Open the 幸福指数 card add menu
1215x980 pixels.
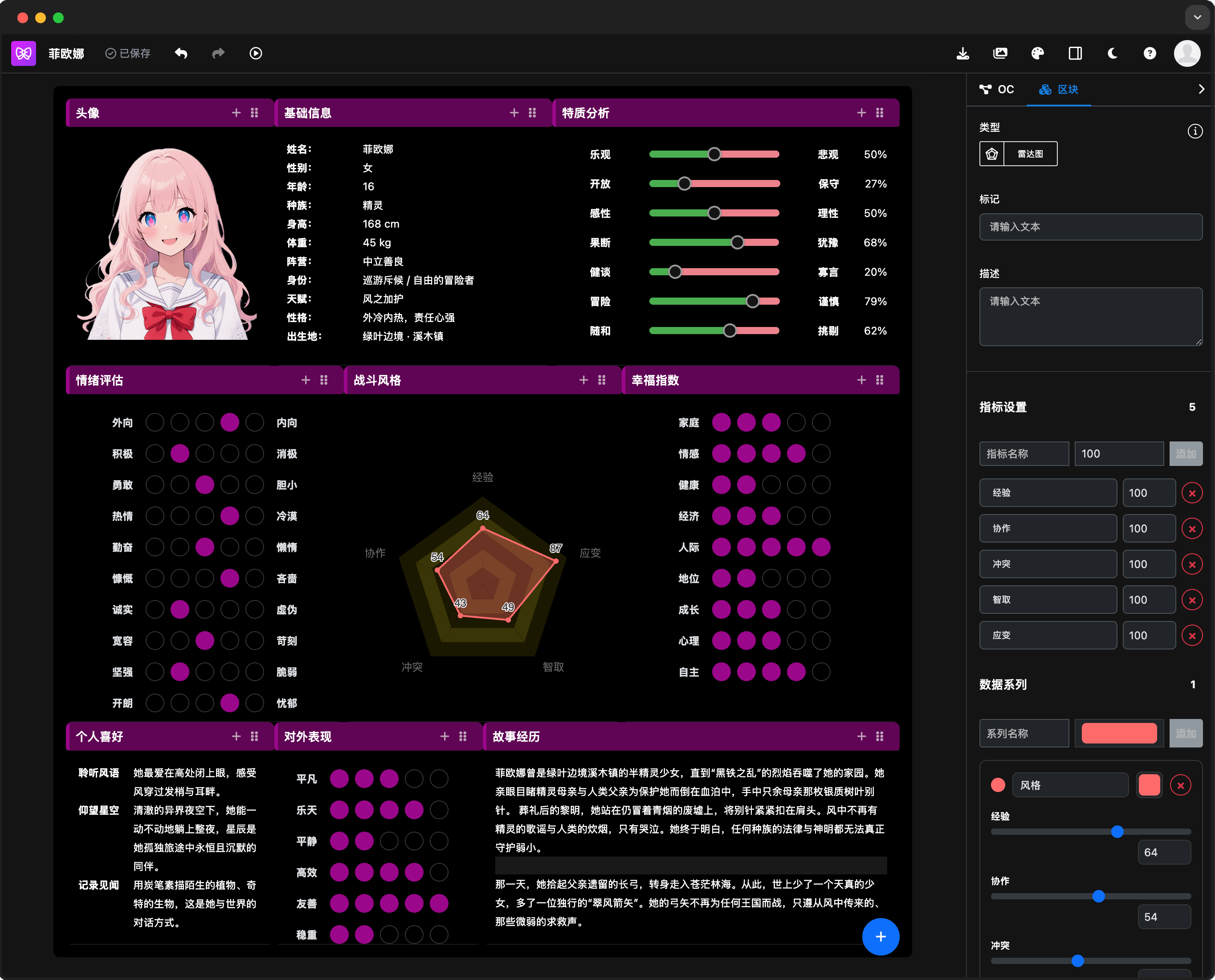862,380
